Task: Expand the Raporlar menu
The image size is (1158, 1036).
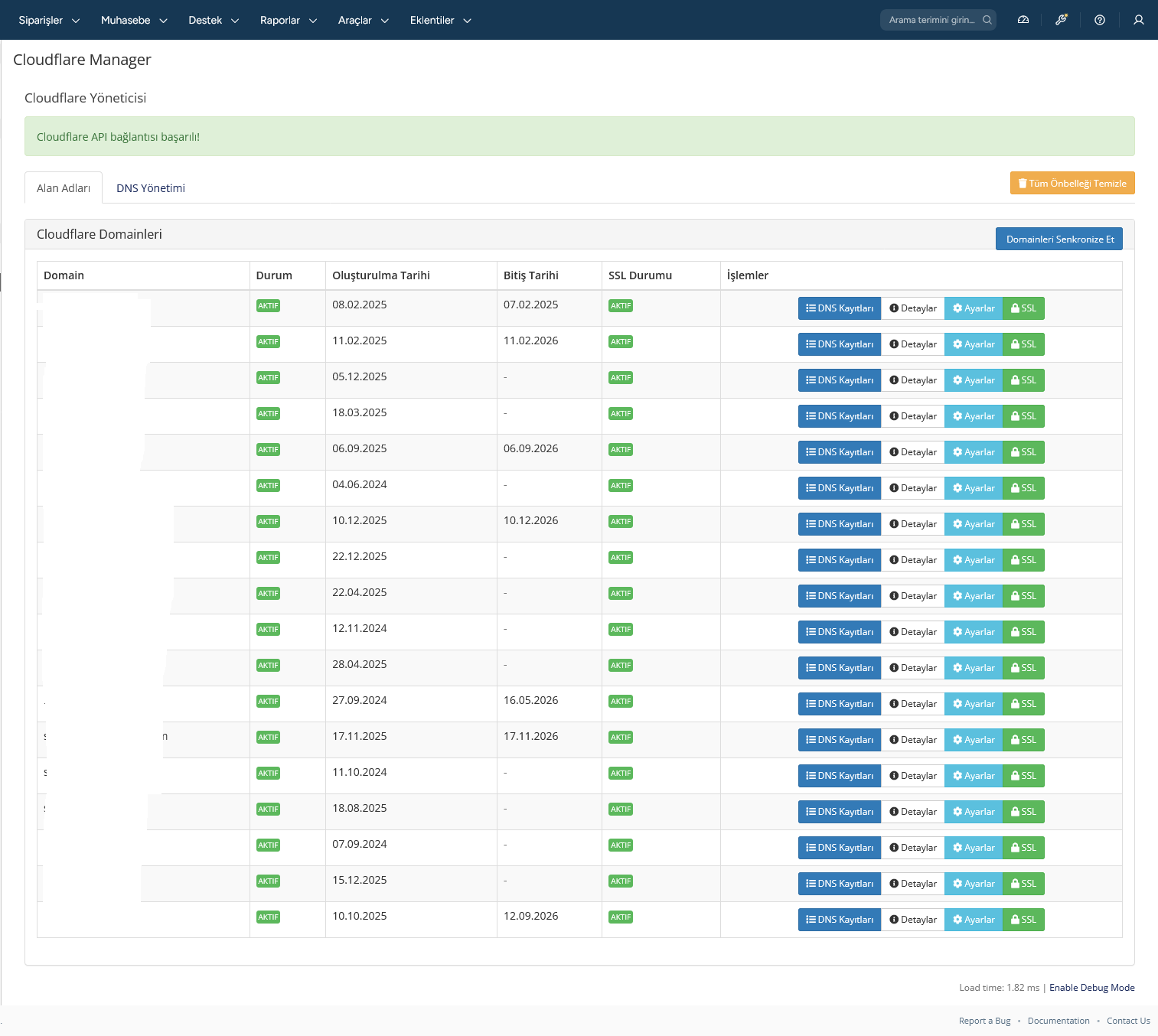Action: tap(289, 20)
